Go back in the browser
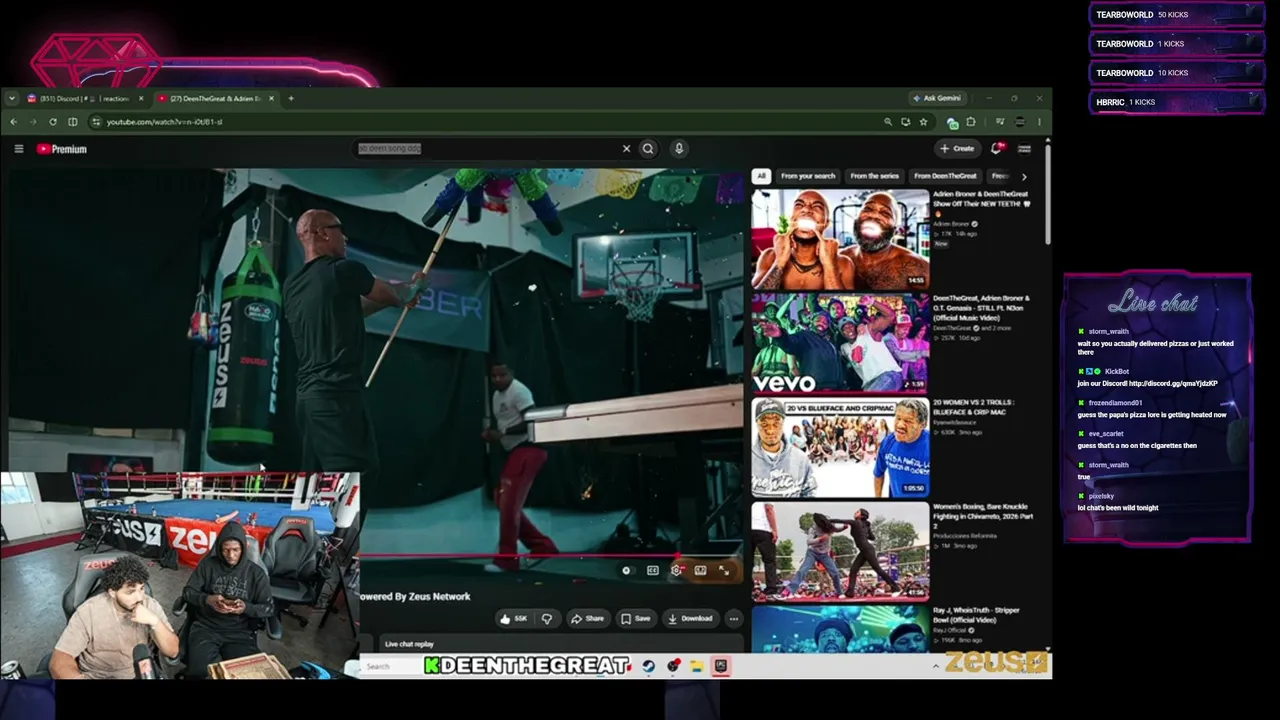Screen dimensions: 1280x720 point(14,122)
